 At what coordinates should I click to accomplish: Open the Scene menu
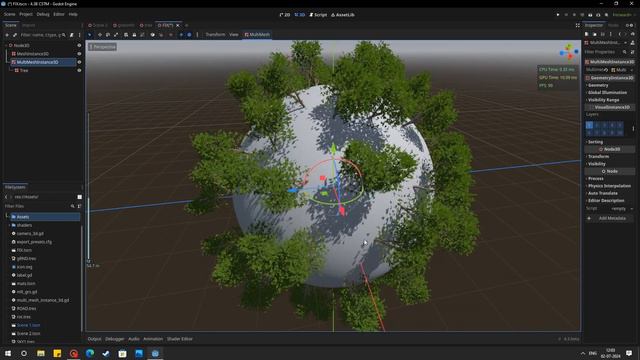10,14
